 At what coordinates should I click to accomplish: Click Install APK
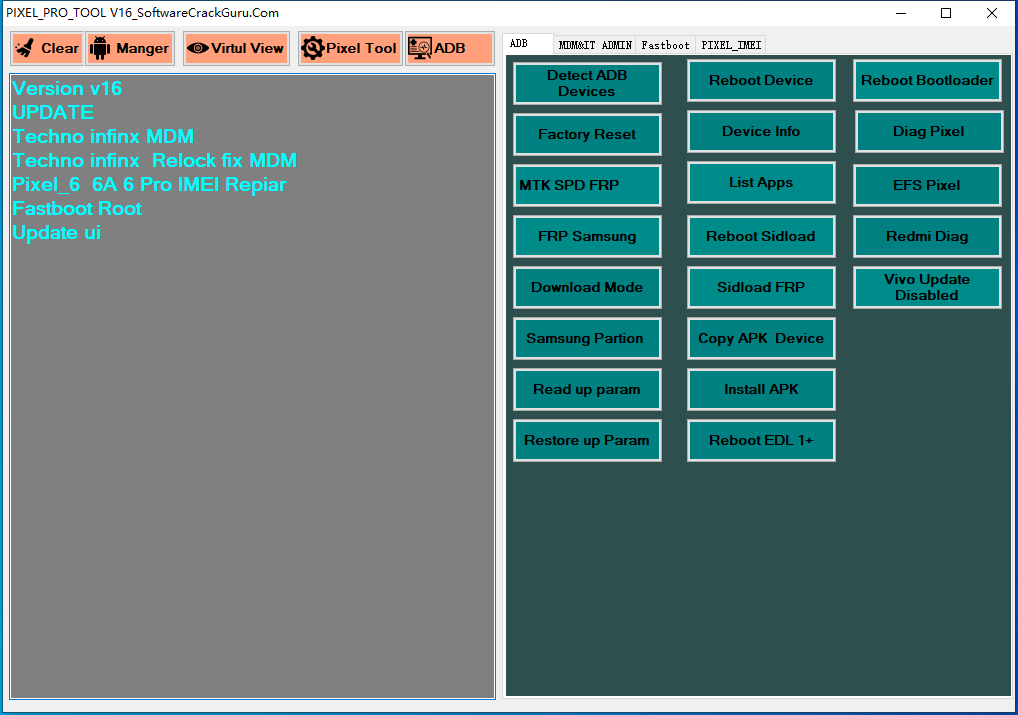[761, 390]
